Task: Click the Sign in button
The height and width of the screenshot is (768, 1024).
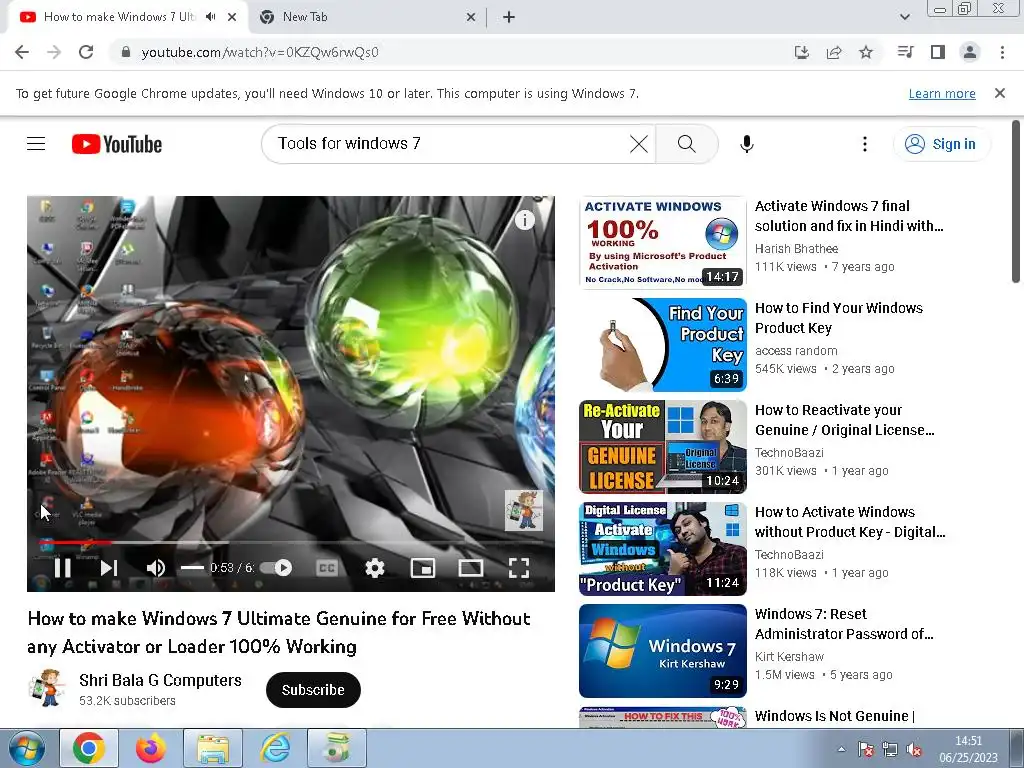Action: point(941,144)
